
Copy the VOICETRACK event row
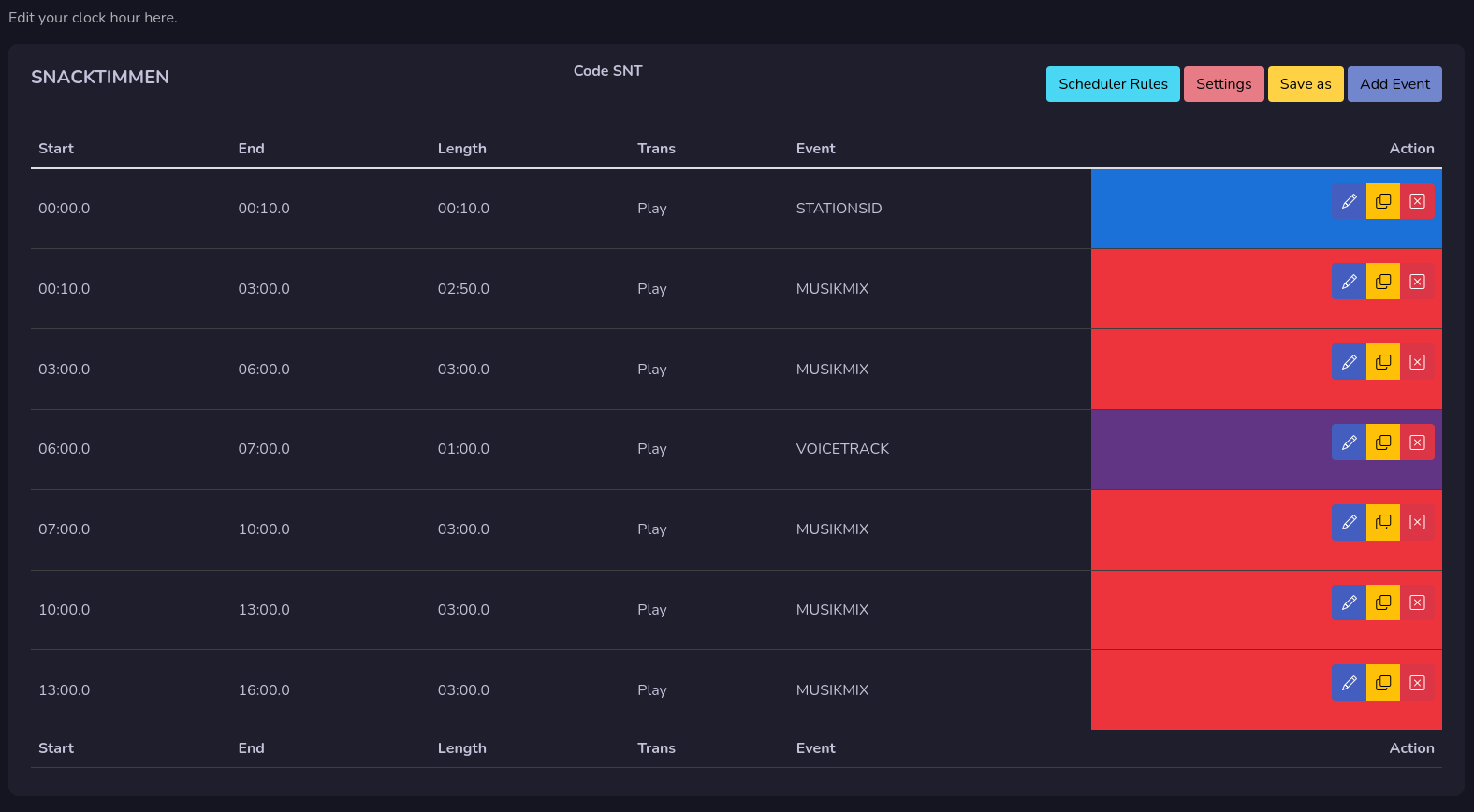coord(1383,442)
